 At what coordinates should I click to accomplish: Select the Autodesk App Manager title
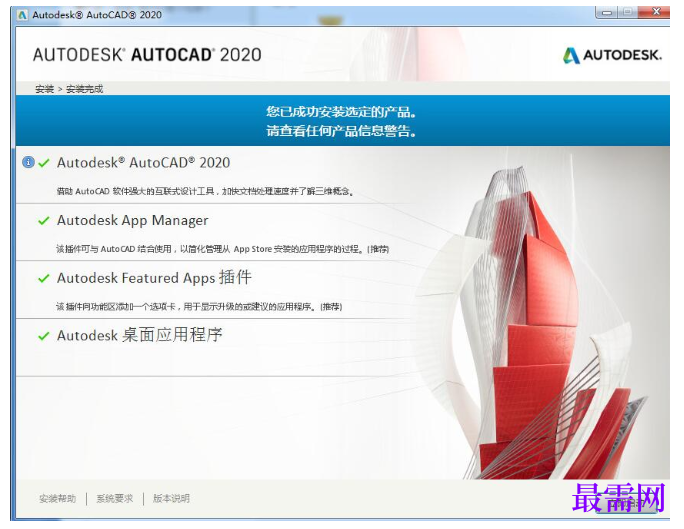[132, 220]
